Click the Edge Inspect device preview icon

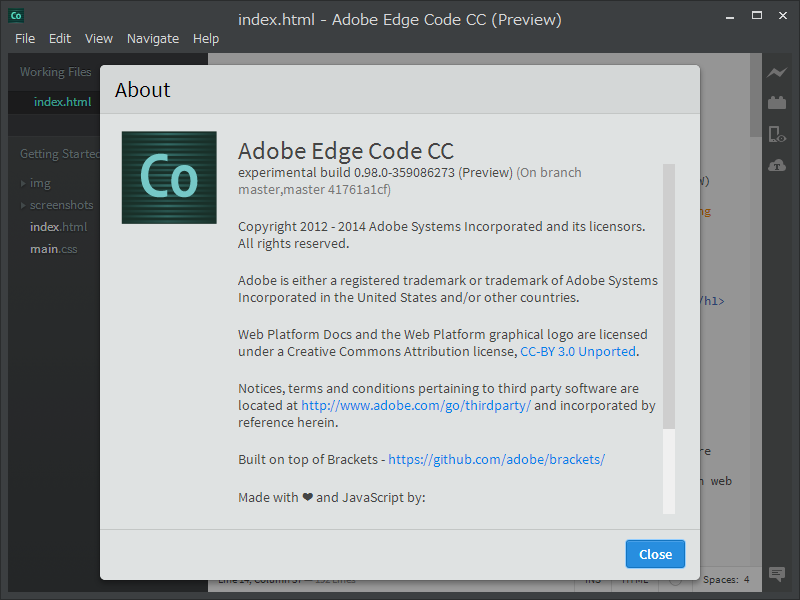[x=777, y=133]
